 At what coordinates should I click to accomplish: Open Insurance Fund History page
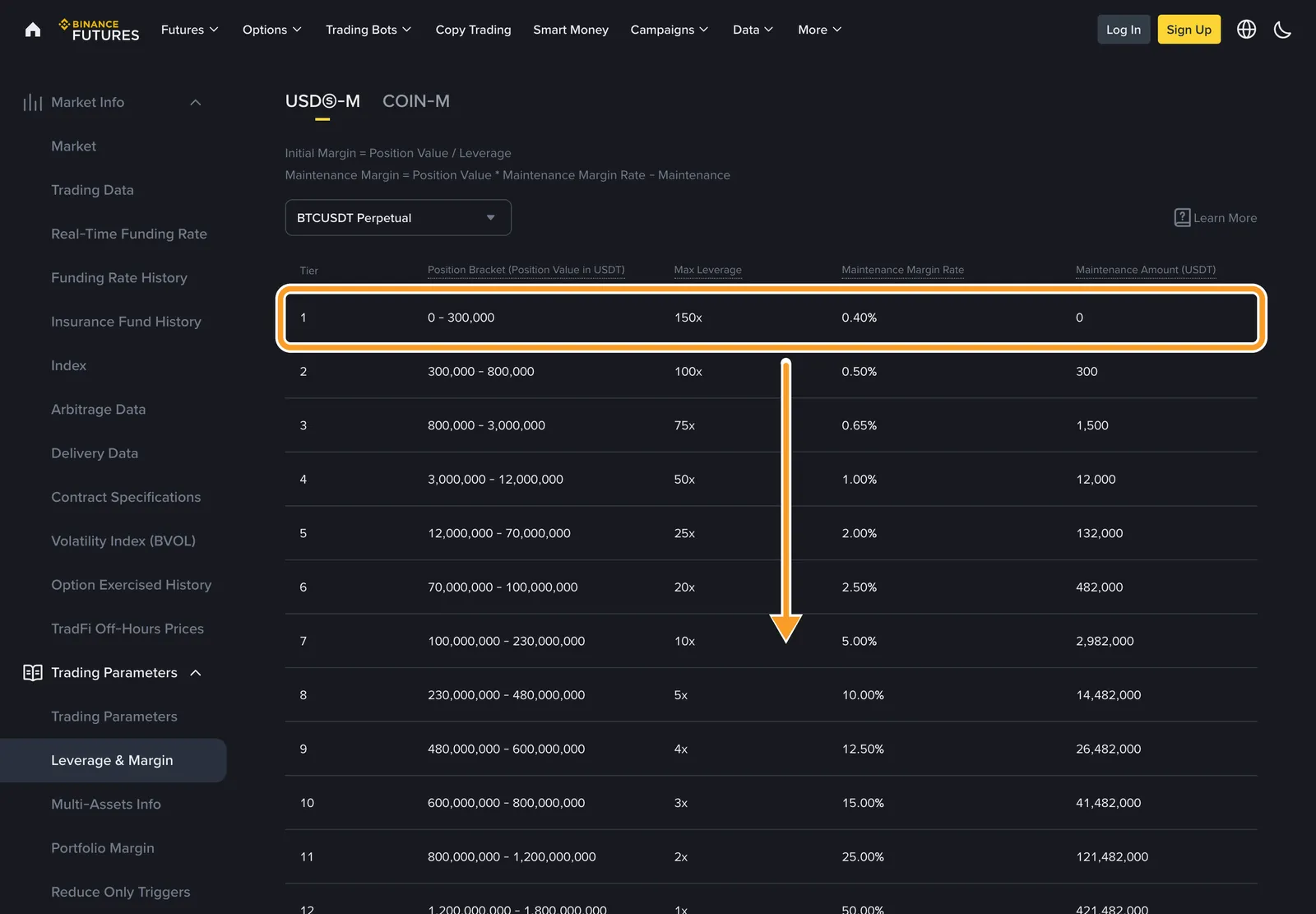[126, 322]
